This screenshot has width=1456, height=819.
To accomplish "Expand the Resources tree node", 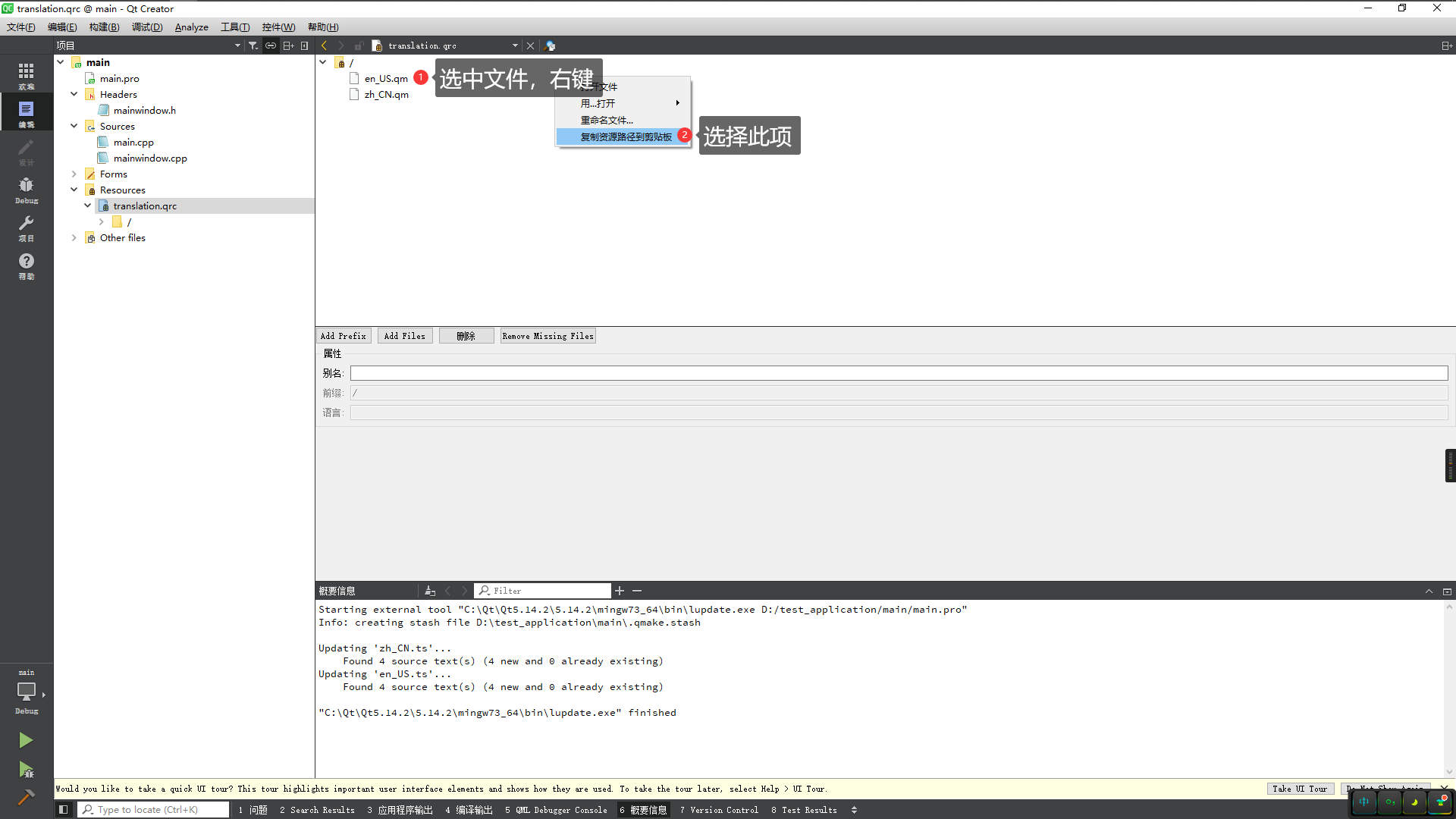I will [75, 190].
